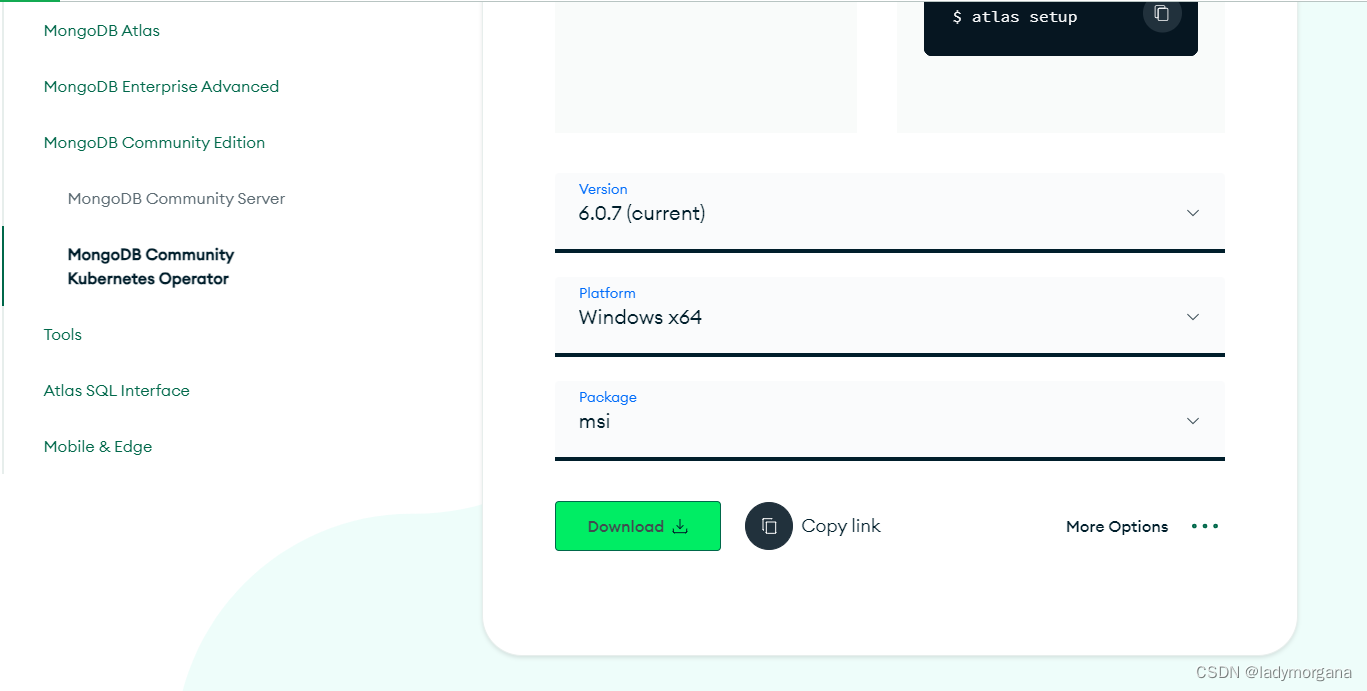Click the green Download button
The image size is (1367, 691).
point(638,526)
